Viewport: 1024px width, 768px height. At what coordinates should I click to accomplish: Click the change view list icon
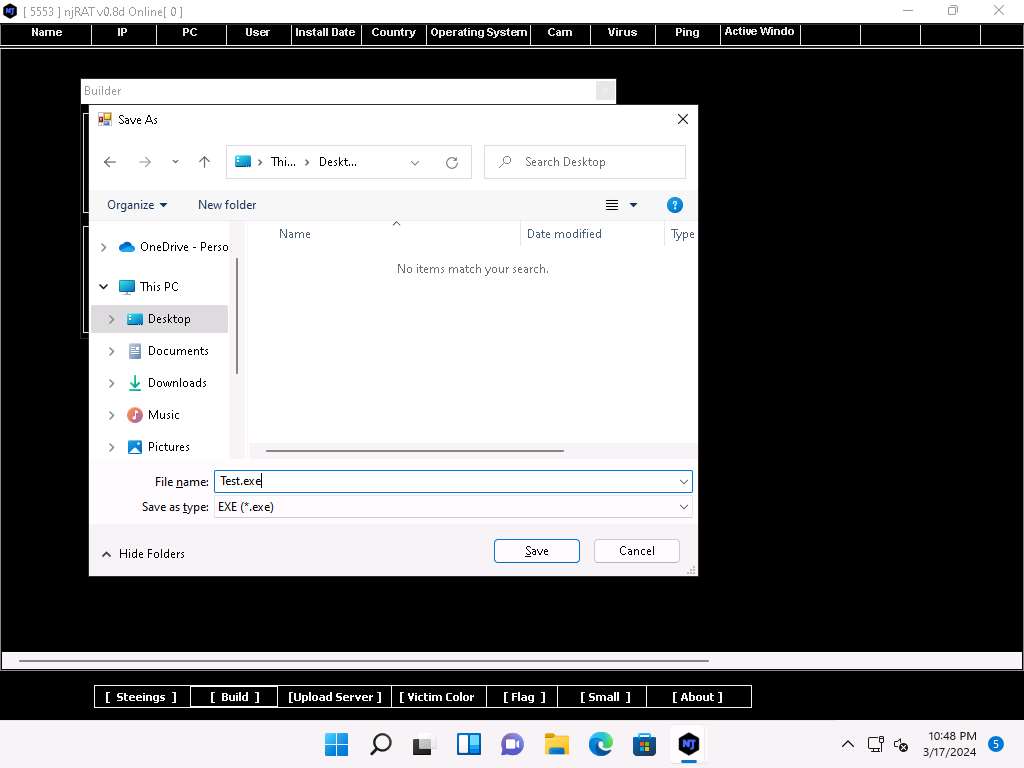(x=612, y=205)
